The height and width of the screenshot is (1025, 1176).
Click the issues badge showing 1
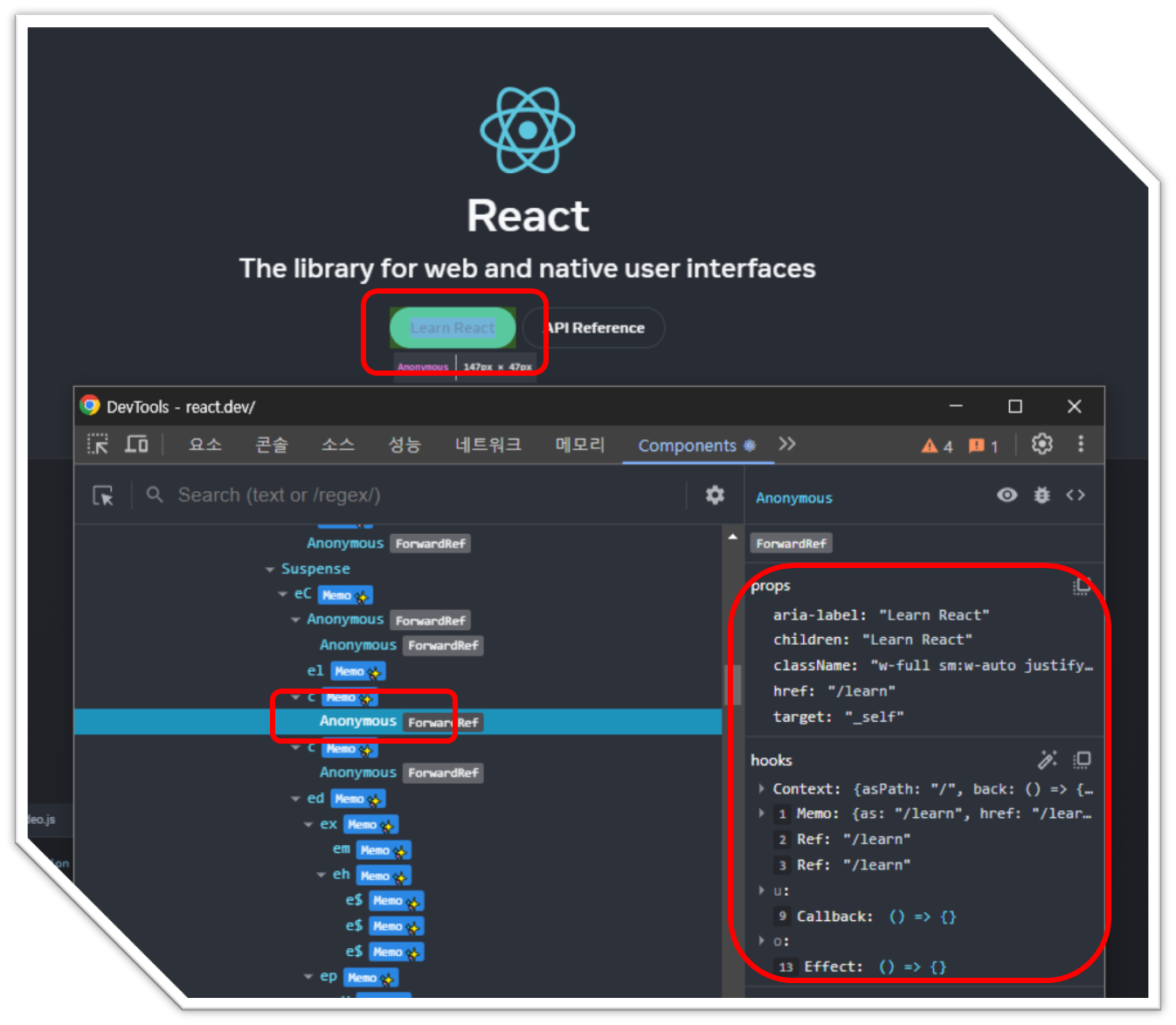pyautogui.click(x=983, y=446)
